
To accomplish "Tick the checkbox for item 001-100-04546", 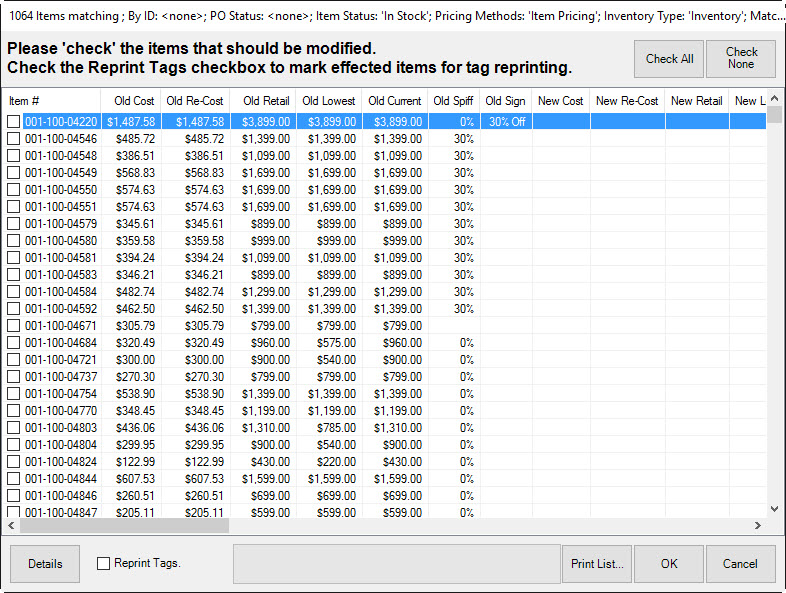I will [14, 140].
